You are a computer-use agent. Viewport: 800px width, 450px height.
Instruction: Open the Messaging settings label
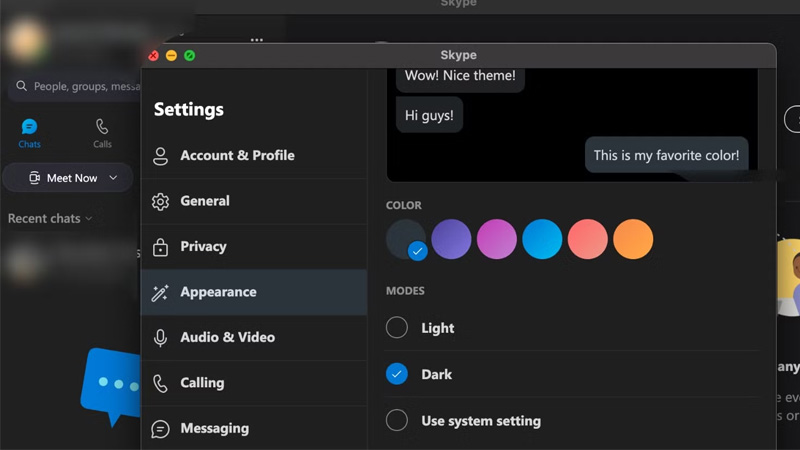214,429
